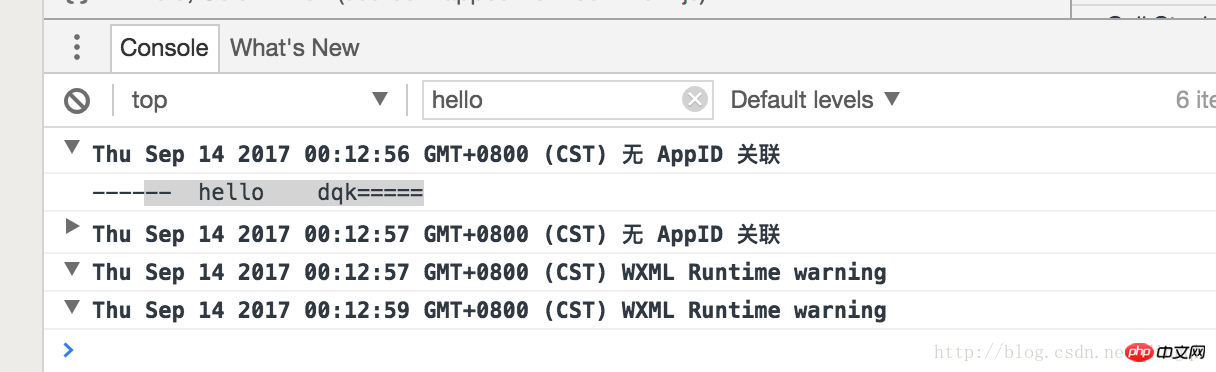Open the Default levels dropdown
Image resolution: width=1216 pixels, height=372 pixels.
point(815,99)
